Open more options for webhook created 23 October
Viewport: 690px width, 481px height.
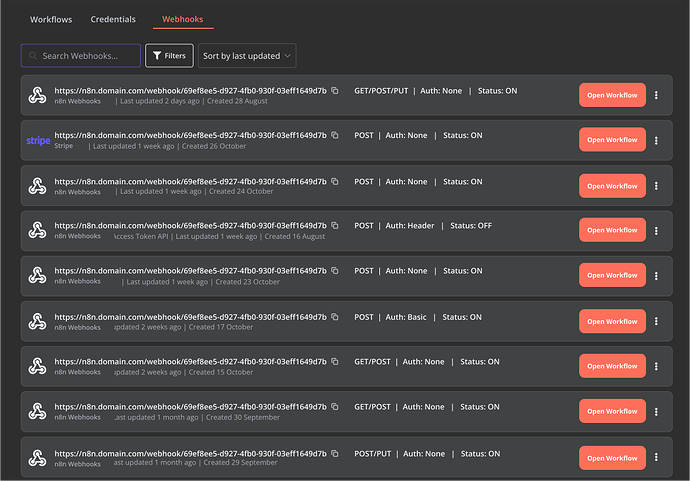(x=656, y=276)
